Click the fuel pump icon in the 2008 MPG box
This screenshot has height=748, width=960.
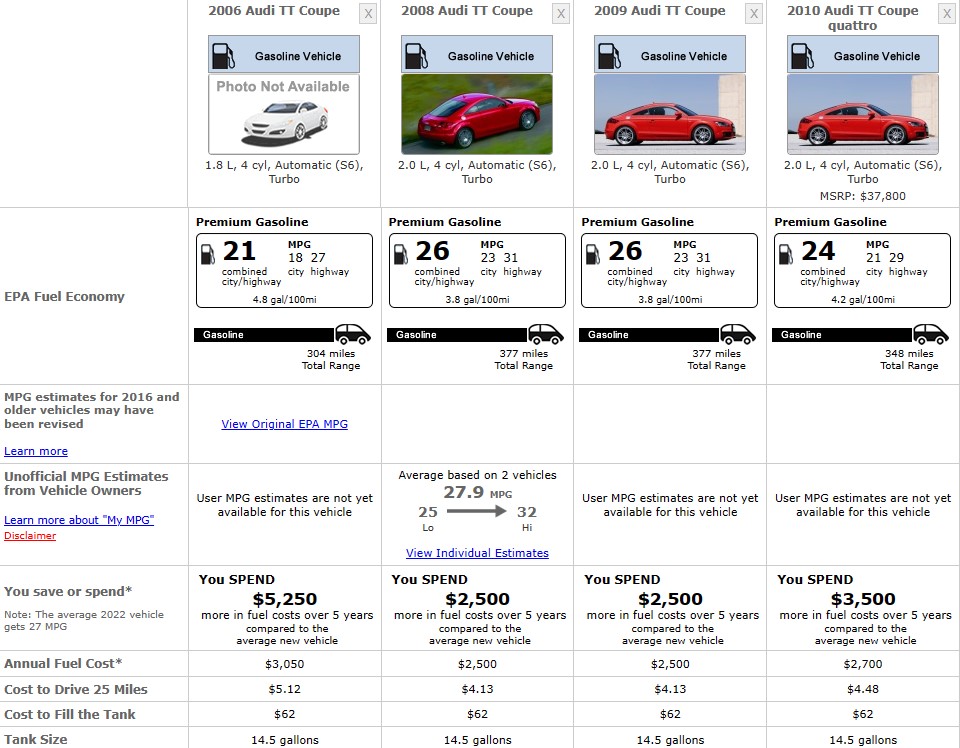(401, 254)
